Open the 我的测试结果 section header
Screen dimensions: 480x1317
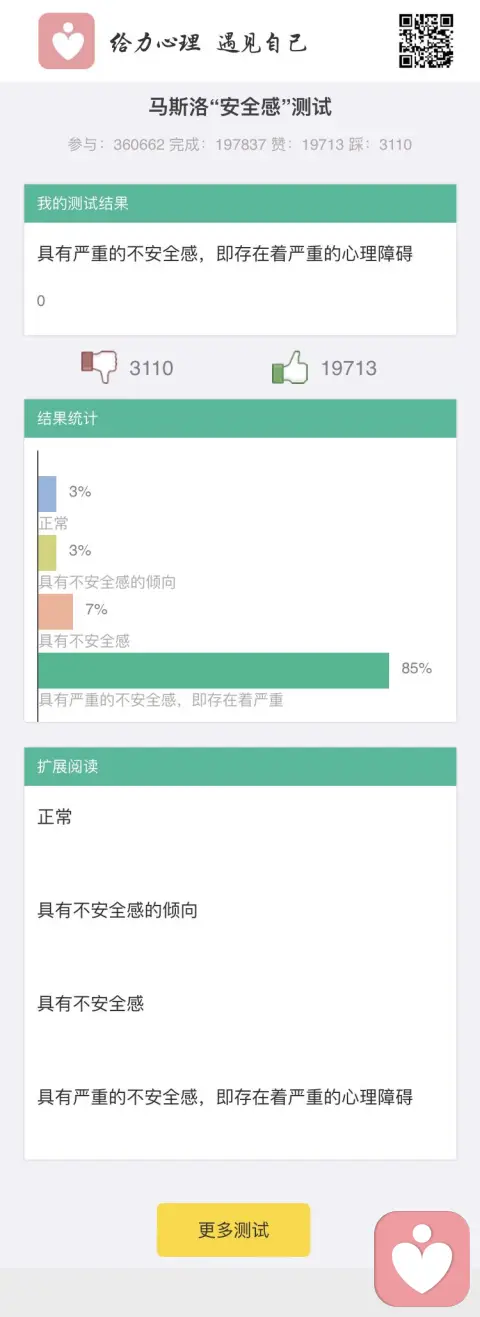240,204
